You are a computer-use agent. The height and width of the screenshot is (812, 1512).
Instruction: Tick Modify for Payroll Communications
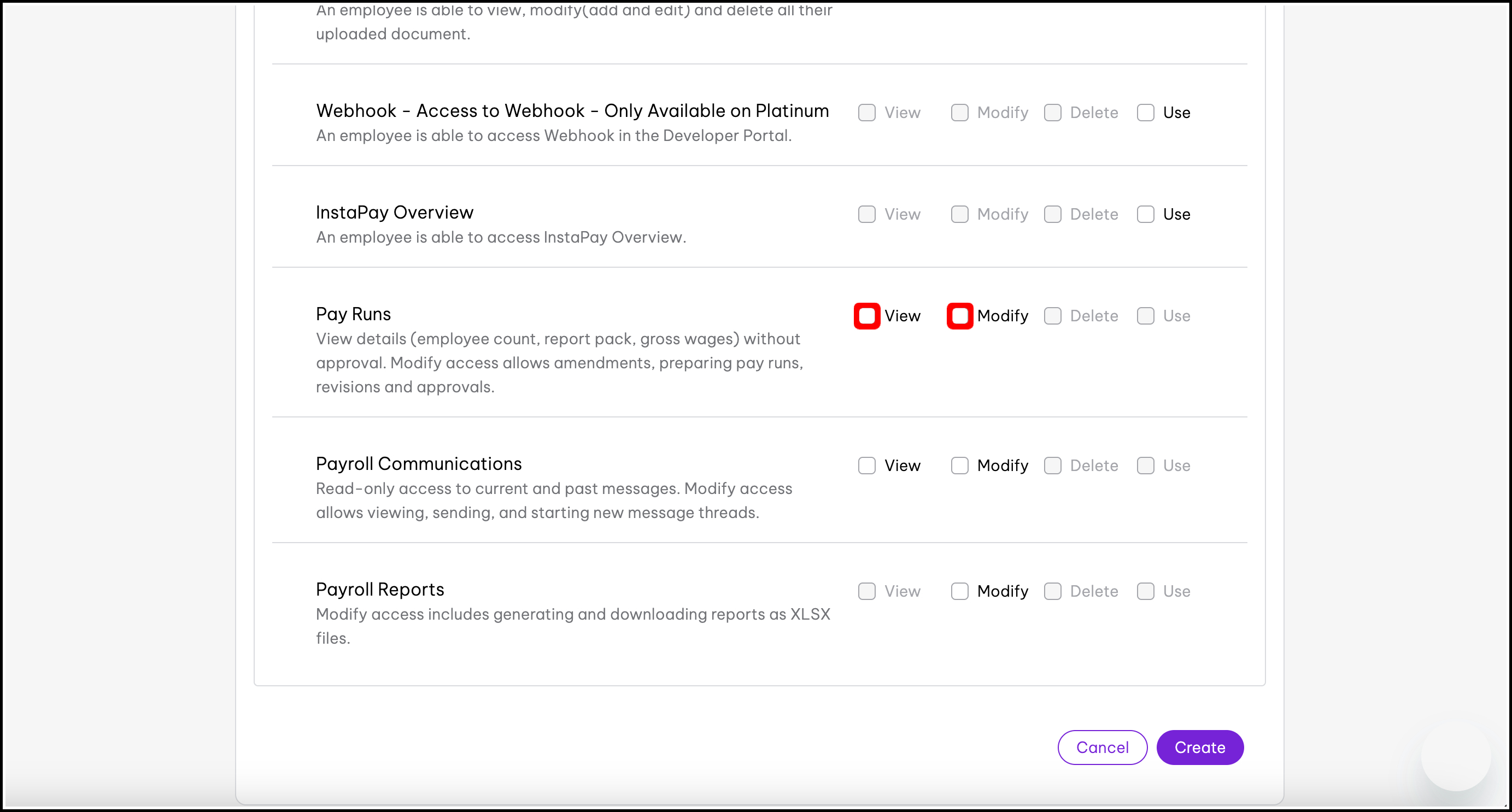pos(959,466)
